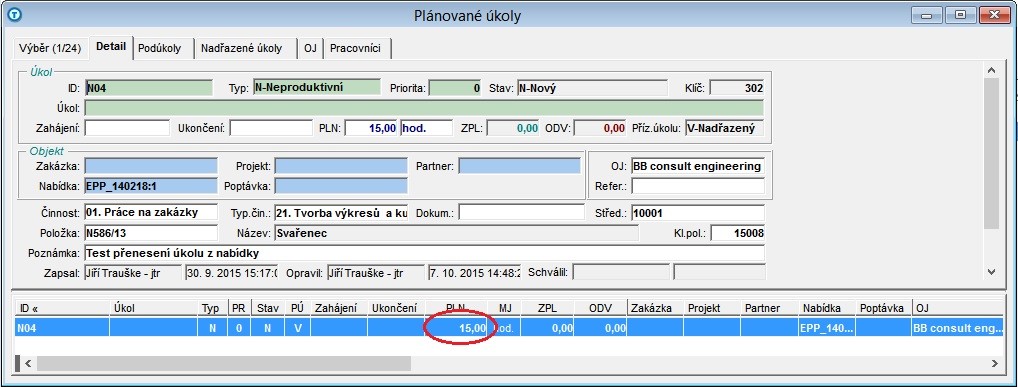The height and width of the screenshot is (387, 1018).
Task: Click the MJ column header
Action: pyautogui.click(x=504, y=308)
